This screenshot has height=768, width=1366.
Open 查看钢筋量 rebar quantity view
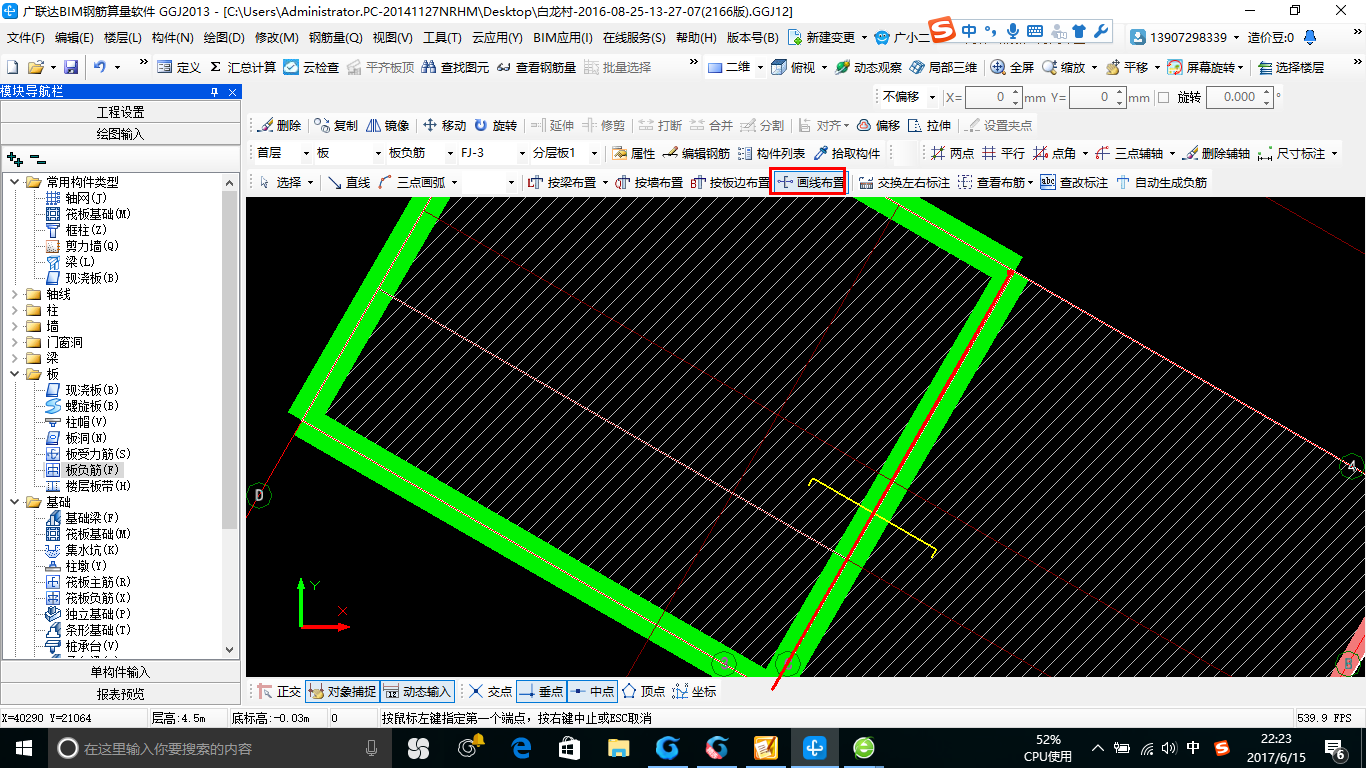click(536, 67)
